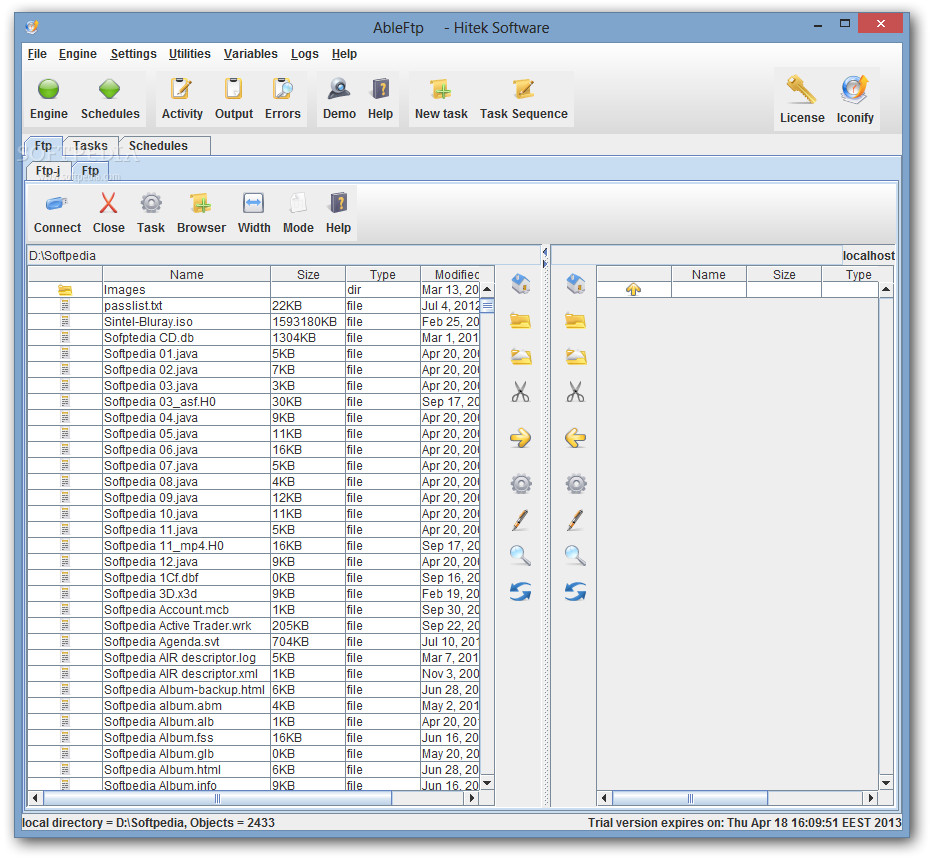This screenshot has height=858, width=930.
Task: Open the File menu
Action: coord(37,54)
